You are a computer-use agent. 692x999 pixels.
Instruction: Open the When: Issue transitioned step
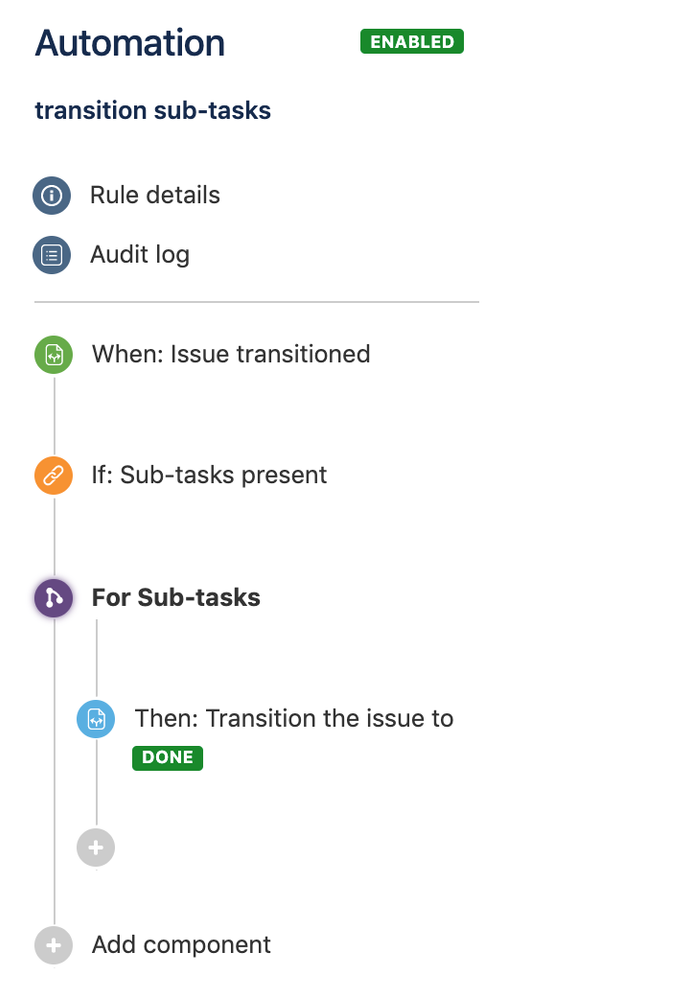[231, 354]
